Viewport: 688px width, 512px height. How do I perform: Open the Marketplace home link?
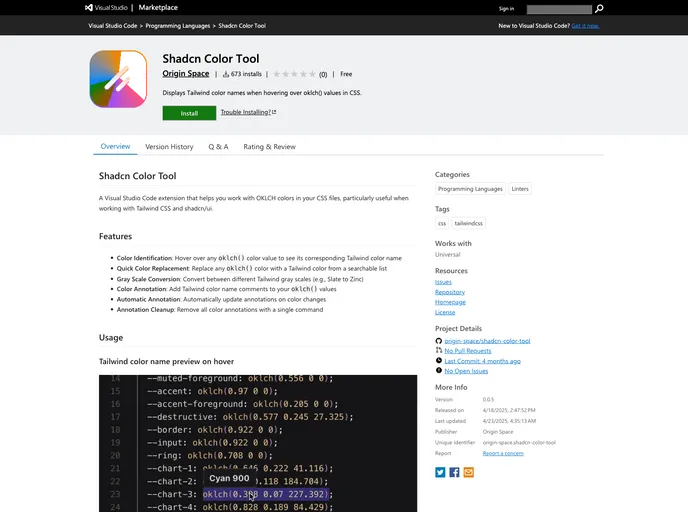tap(158, 7)
